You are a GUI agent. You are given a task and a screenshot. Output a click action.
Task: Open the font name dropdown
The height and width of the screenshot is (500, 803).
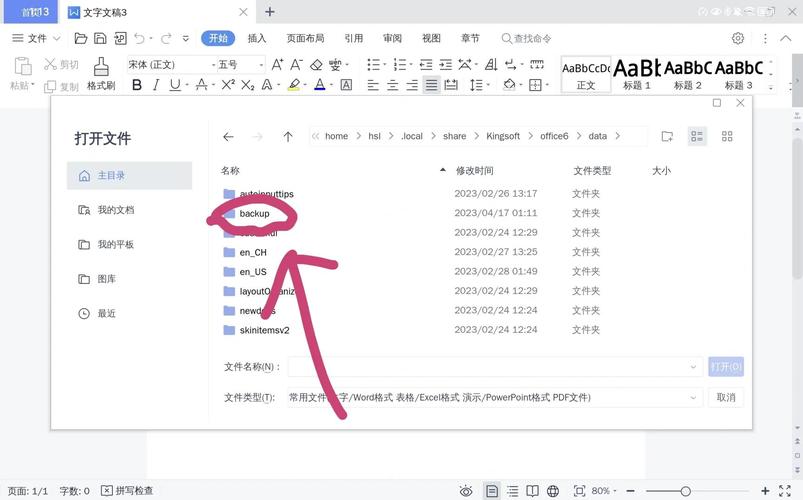(x=214, y=65)
